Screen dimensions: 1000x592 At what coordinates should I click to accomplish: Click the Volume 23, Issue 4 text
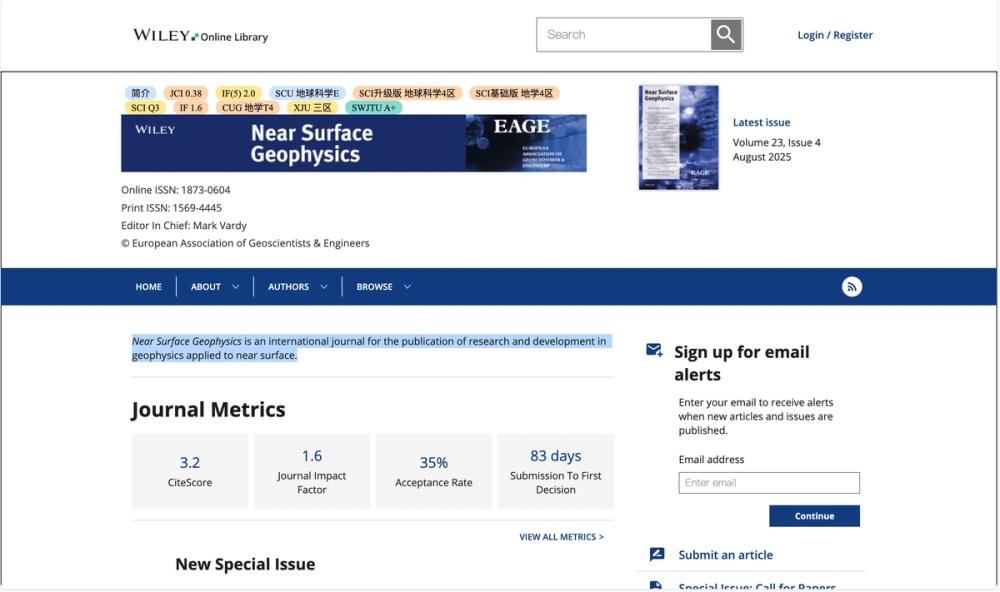click(x=777, y=143)
